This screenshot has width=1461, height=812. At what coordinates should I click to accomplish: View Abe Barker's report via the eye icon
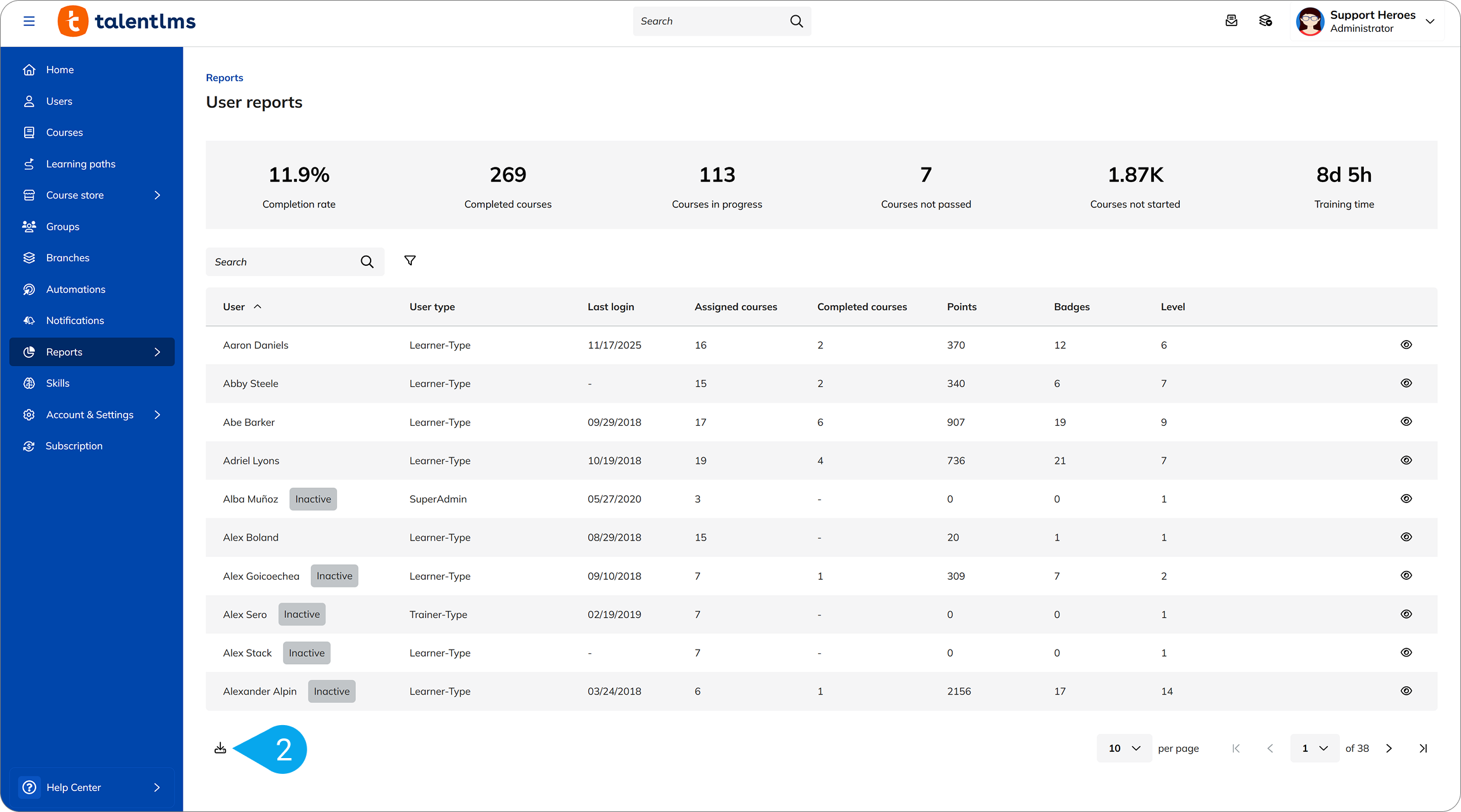point(1406,421)
